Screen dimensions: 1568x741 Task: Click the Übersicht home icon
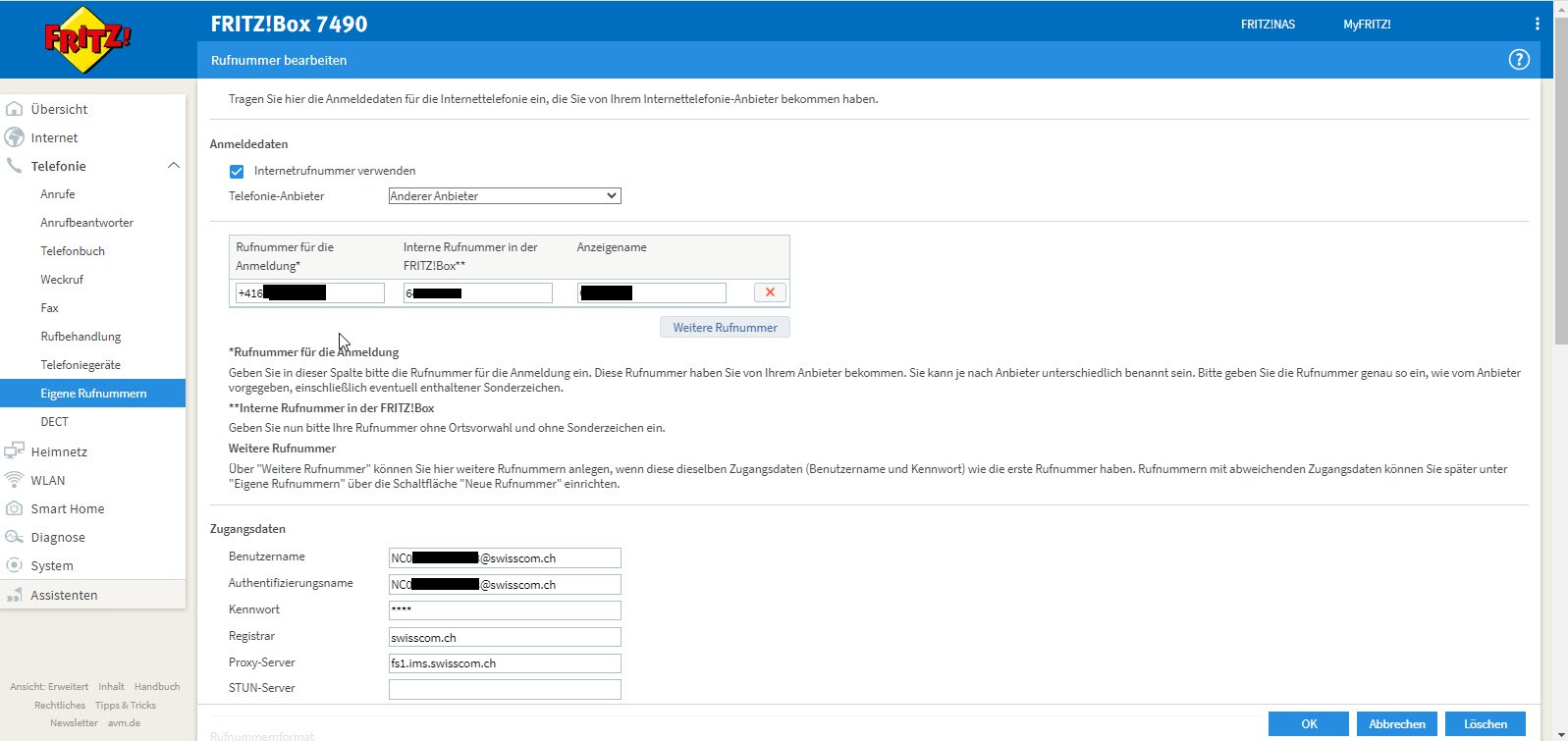click(x=15, y=109)
